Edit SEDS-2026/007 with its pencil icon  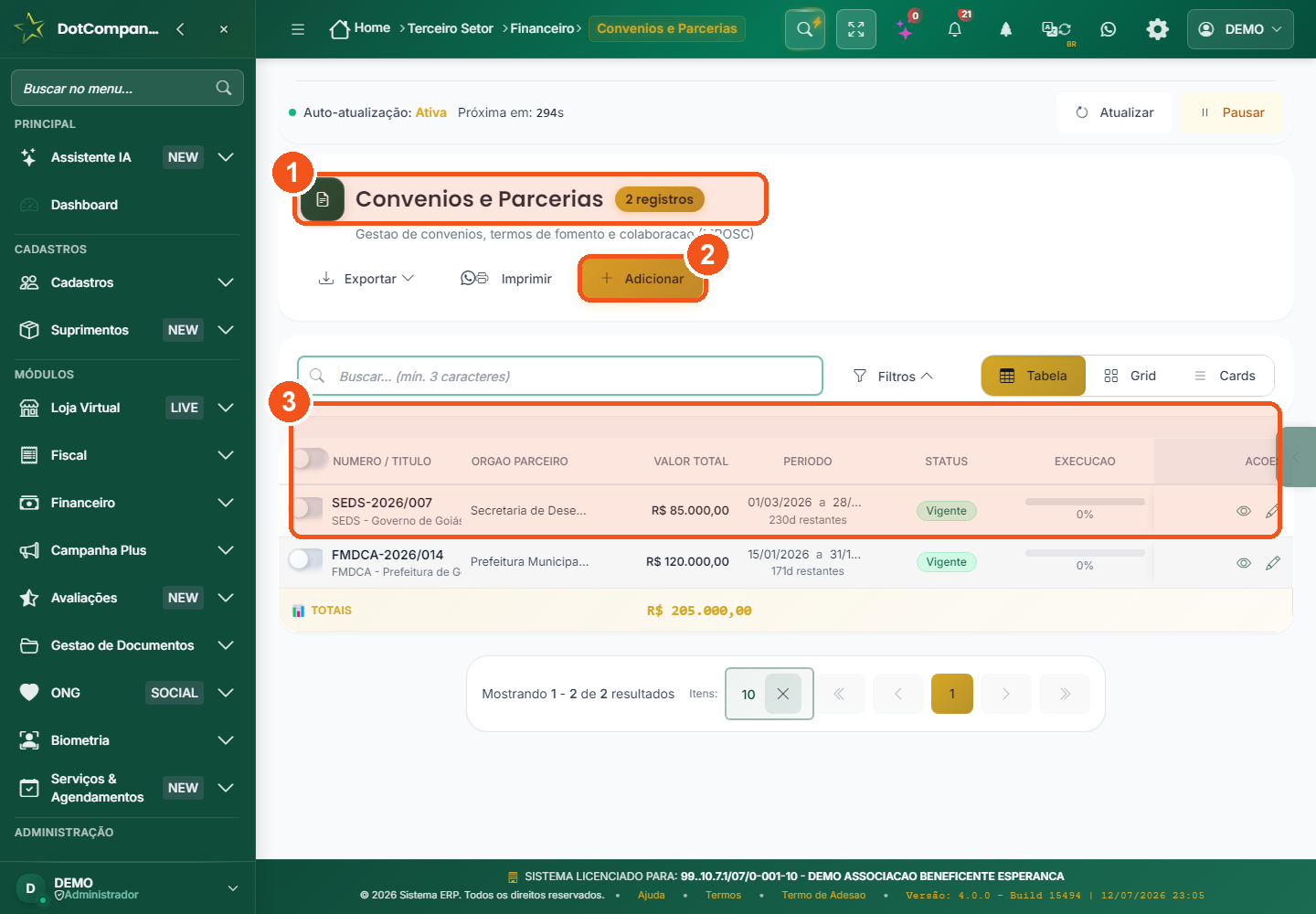click(1272, 511)
